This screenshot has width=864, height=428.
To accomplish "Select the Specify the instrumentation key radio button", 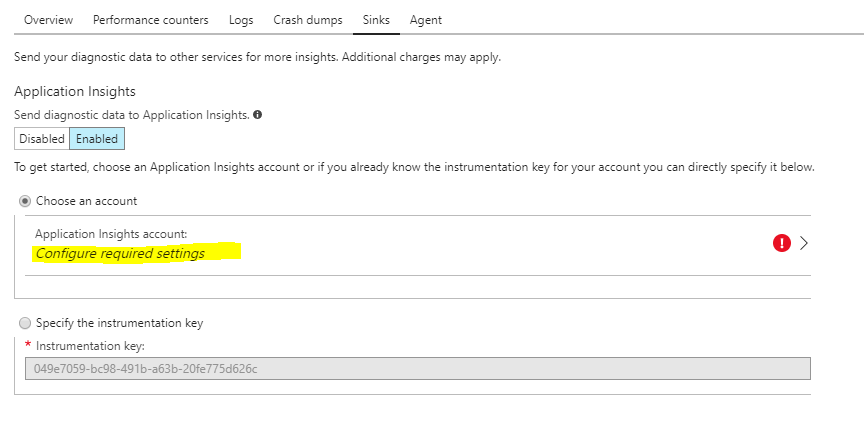I will click(25, 323).
